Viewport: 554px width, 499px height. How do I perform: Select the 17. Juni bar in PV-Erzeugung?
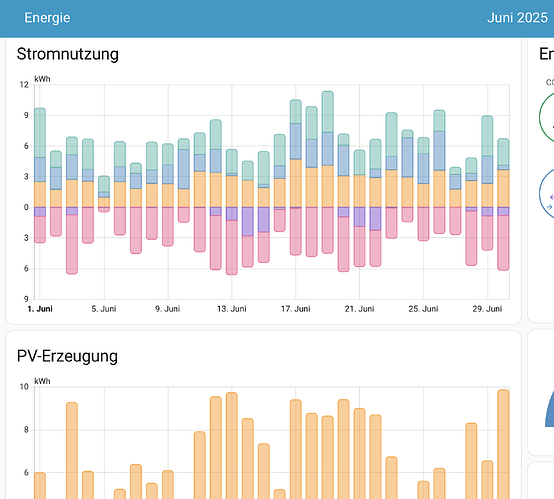(x=296, y=449)
